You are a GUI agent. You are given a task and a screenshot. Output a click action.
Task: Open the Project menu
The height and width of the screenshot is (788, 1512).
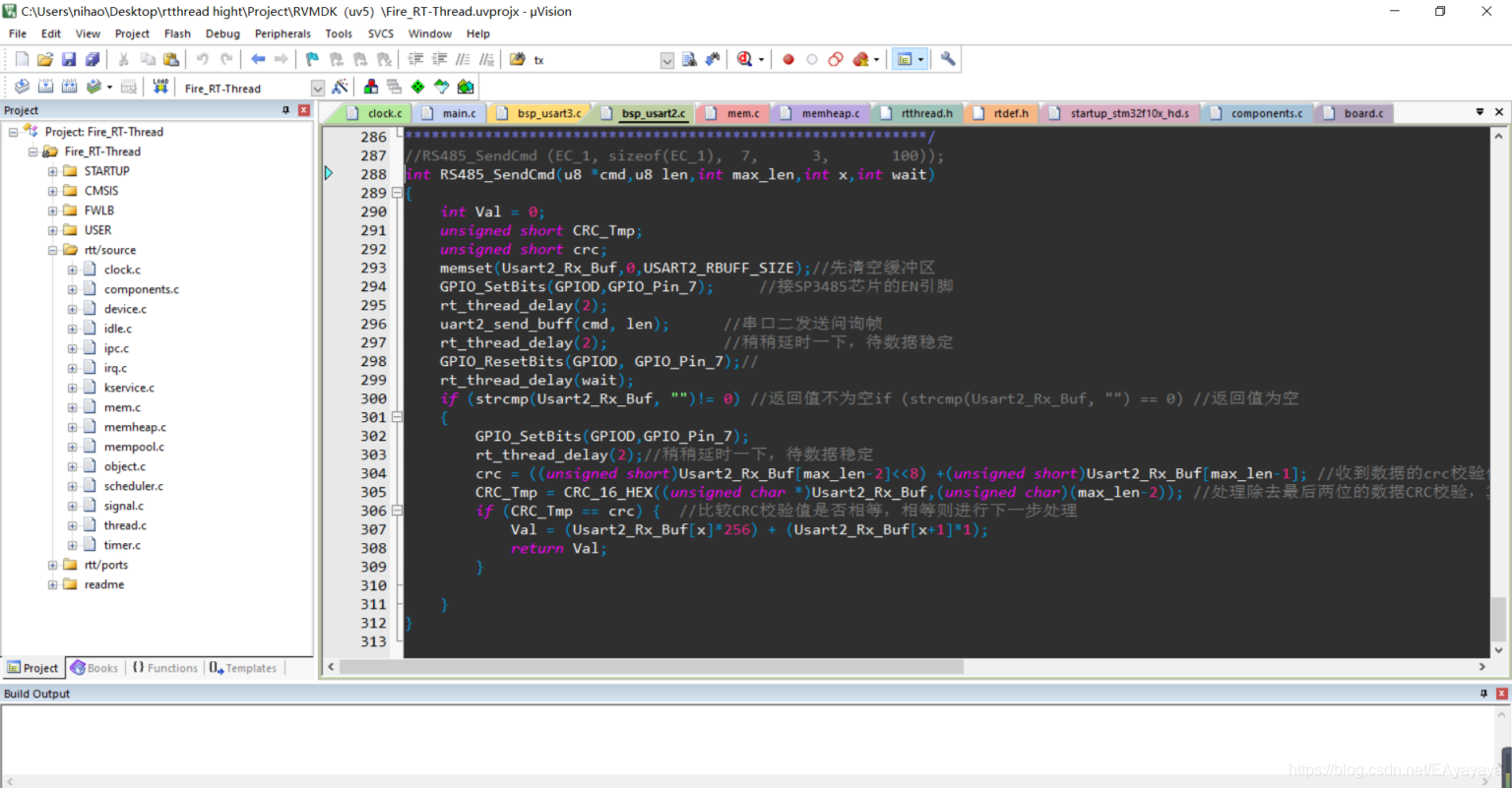tap(132, 33)
